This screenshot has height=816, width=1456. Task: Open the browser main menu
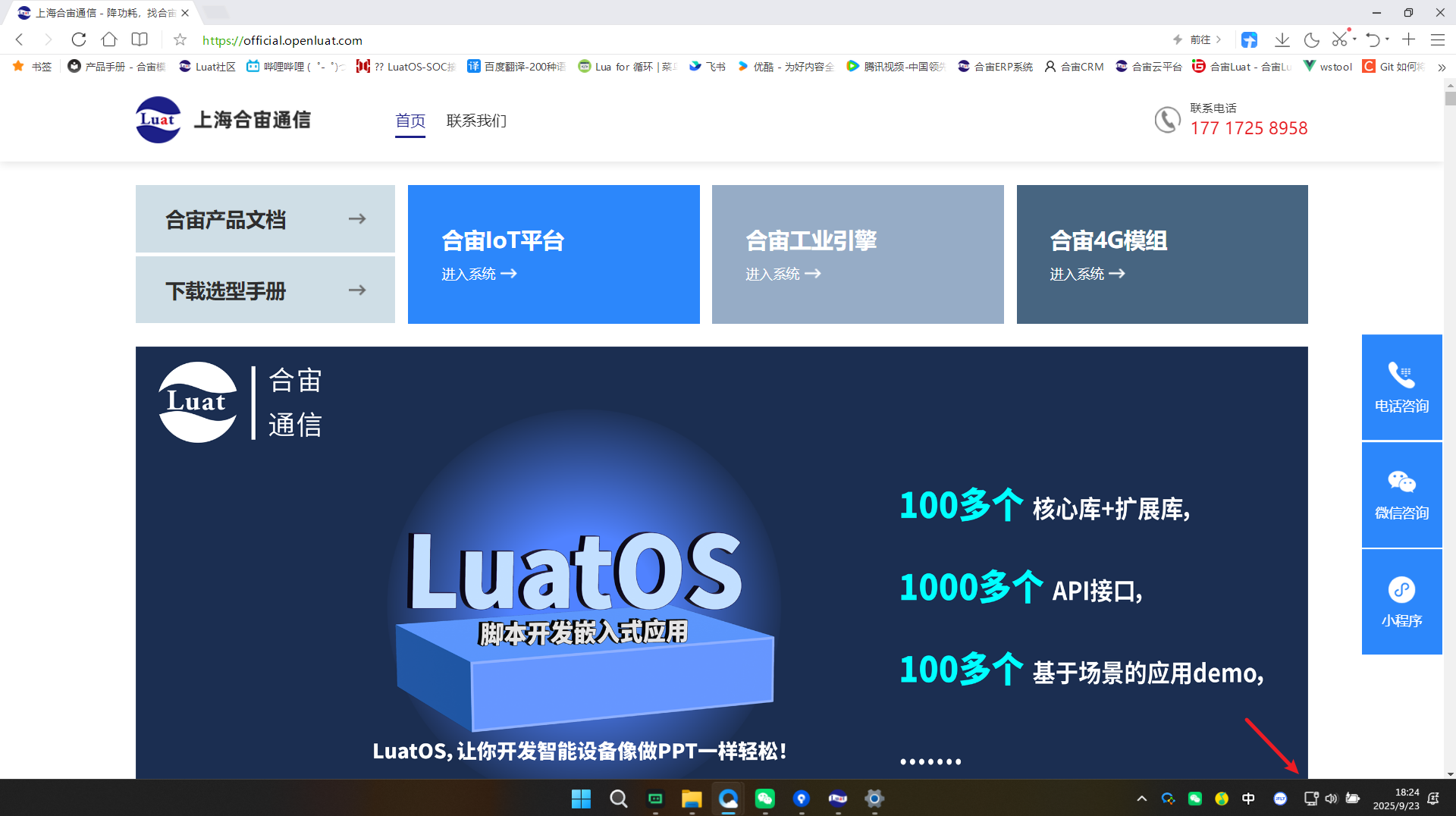tap(1437, 39)
